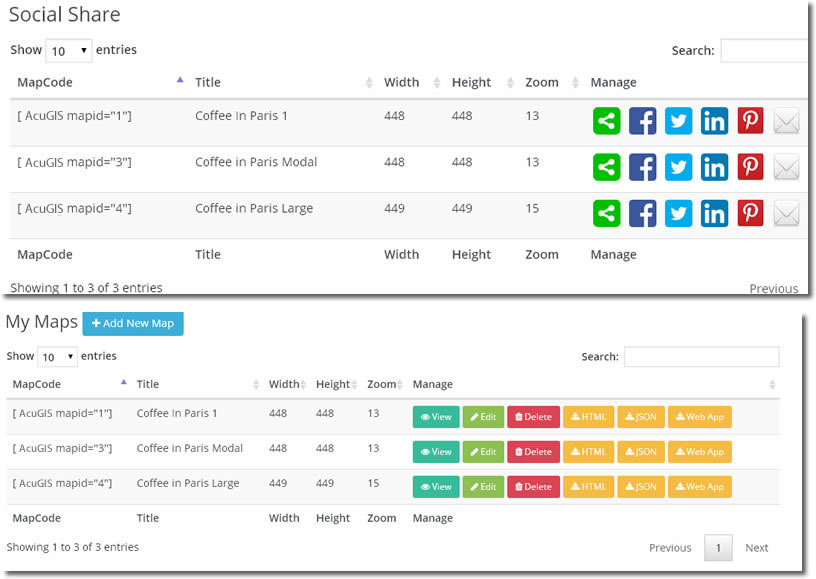This screenshot has width=816, height=579.
Task: Pin Coffee in Paris 1 on Pinterest
Action: pyautogui.click(x=750, y=121)
